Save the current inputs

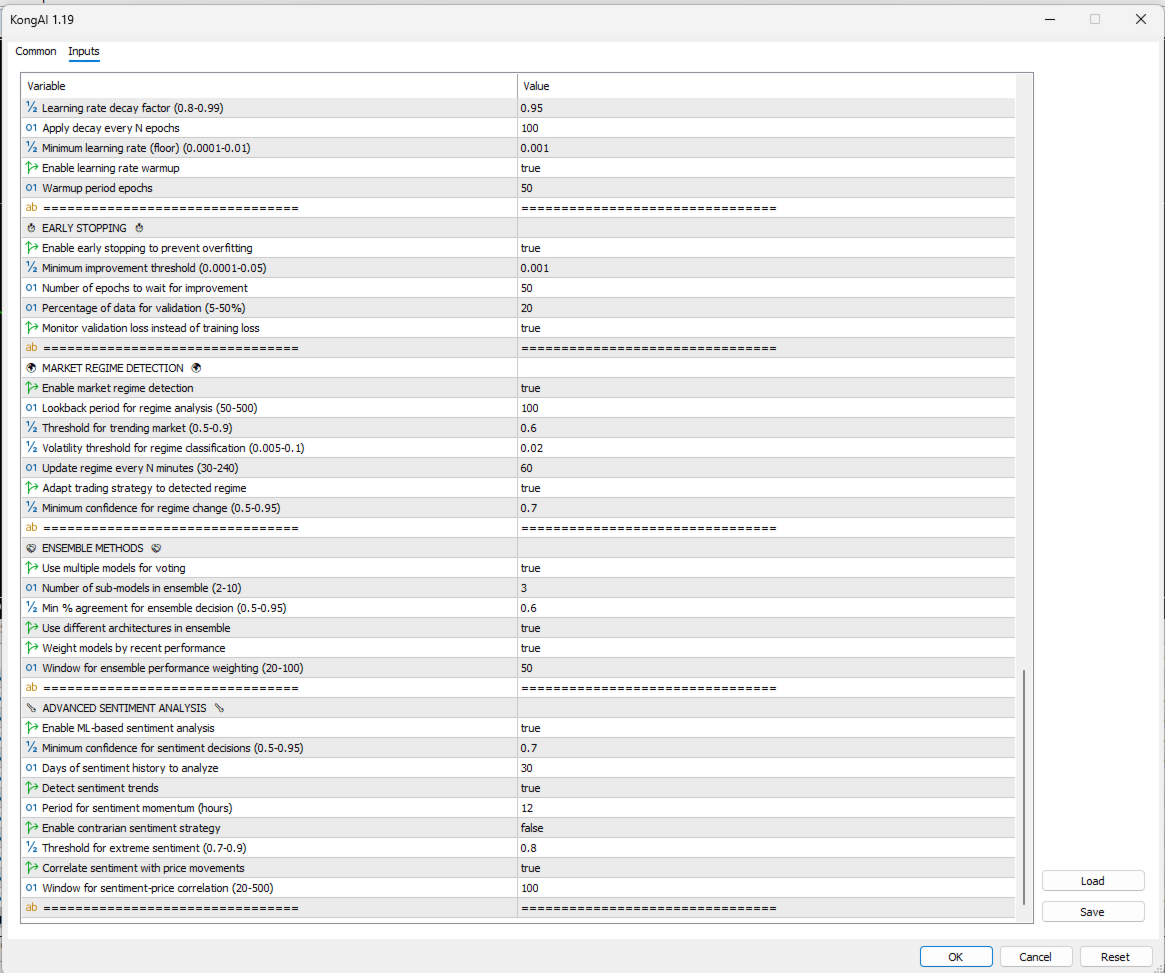click(1092, 912)
